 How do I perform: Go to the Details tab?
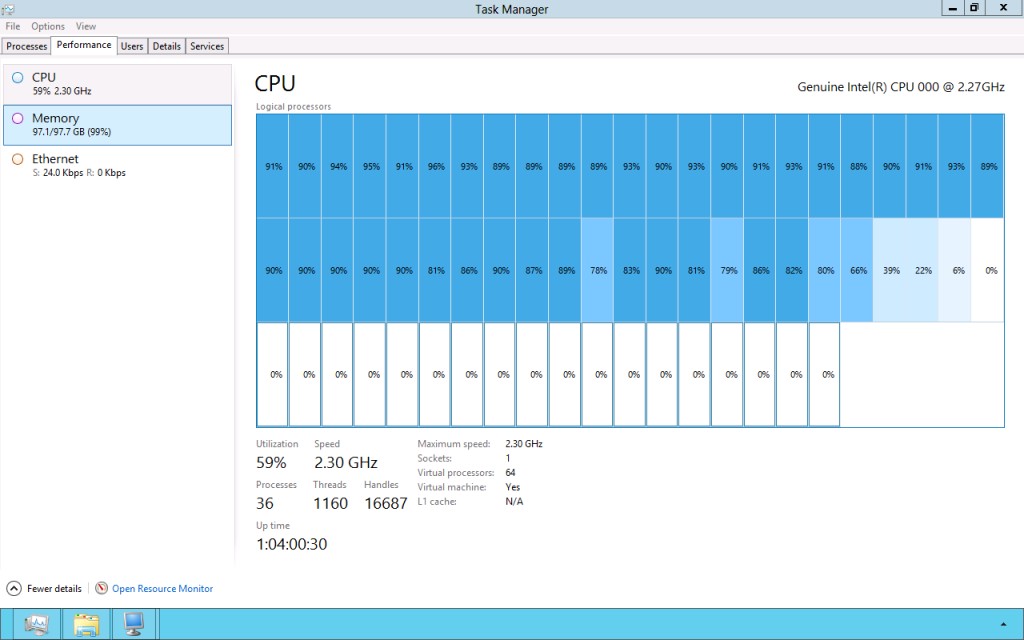167,46
